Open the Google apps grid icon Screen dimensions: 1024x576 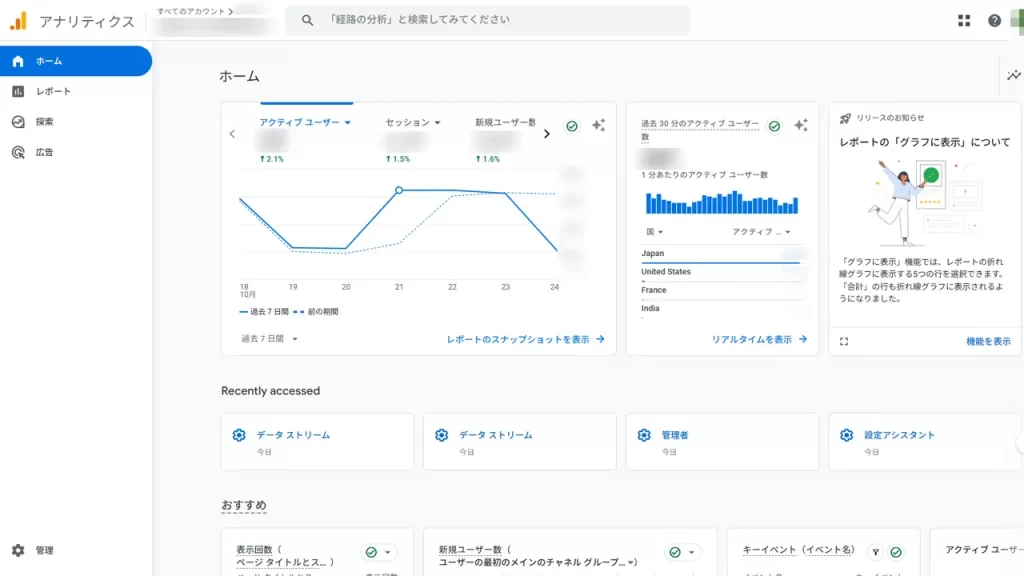pos(964,20)
